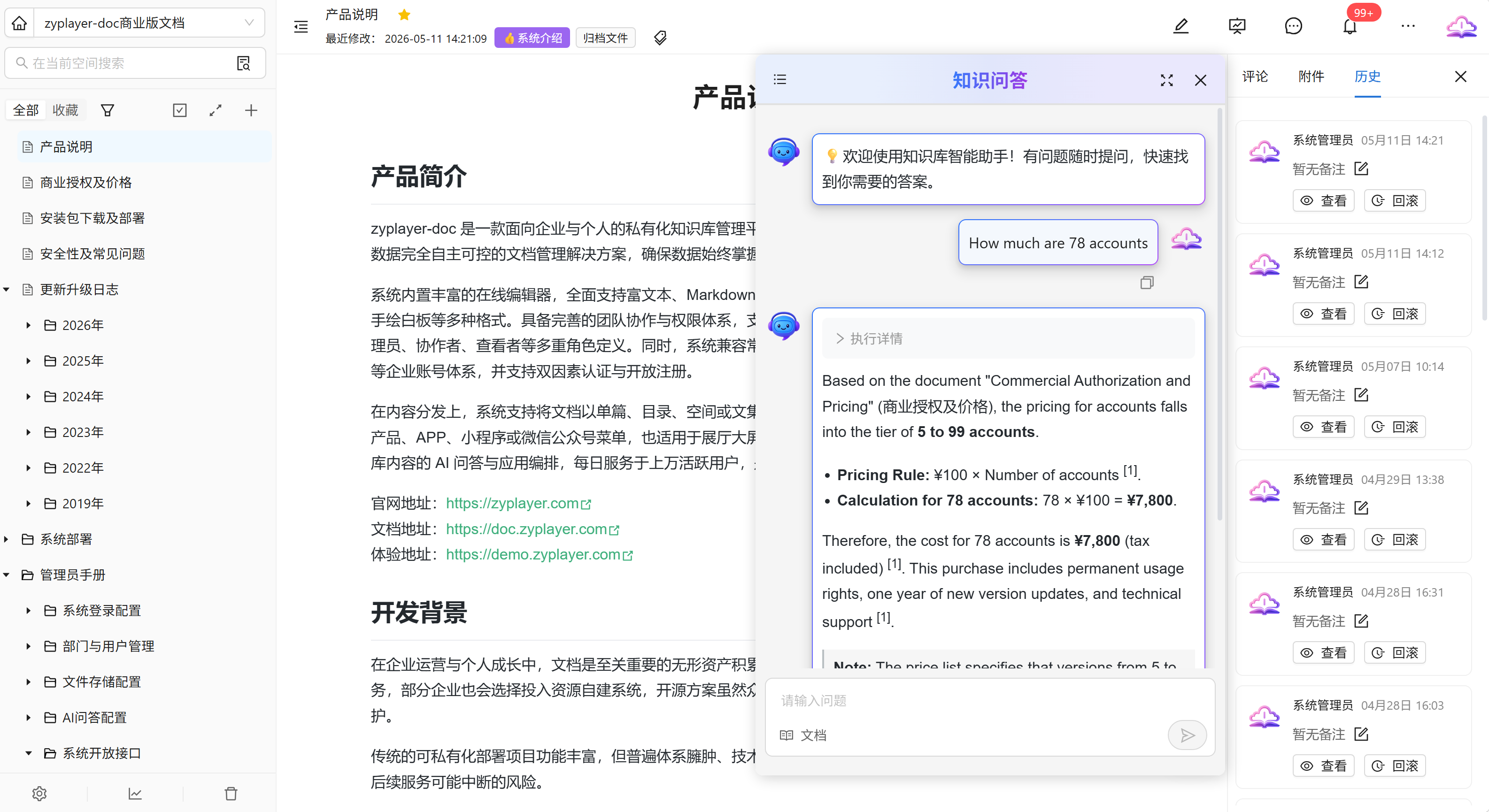Screen dimensions: 1489x812
Task: Close the 知识问答 panel
Action: pos(1201,80)
